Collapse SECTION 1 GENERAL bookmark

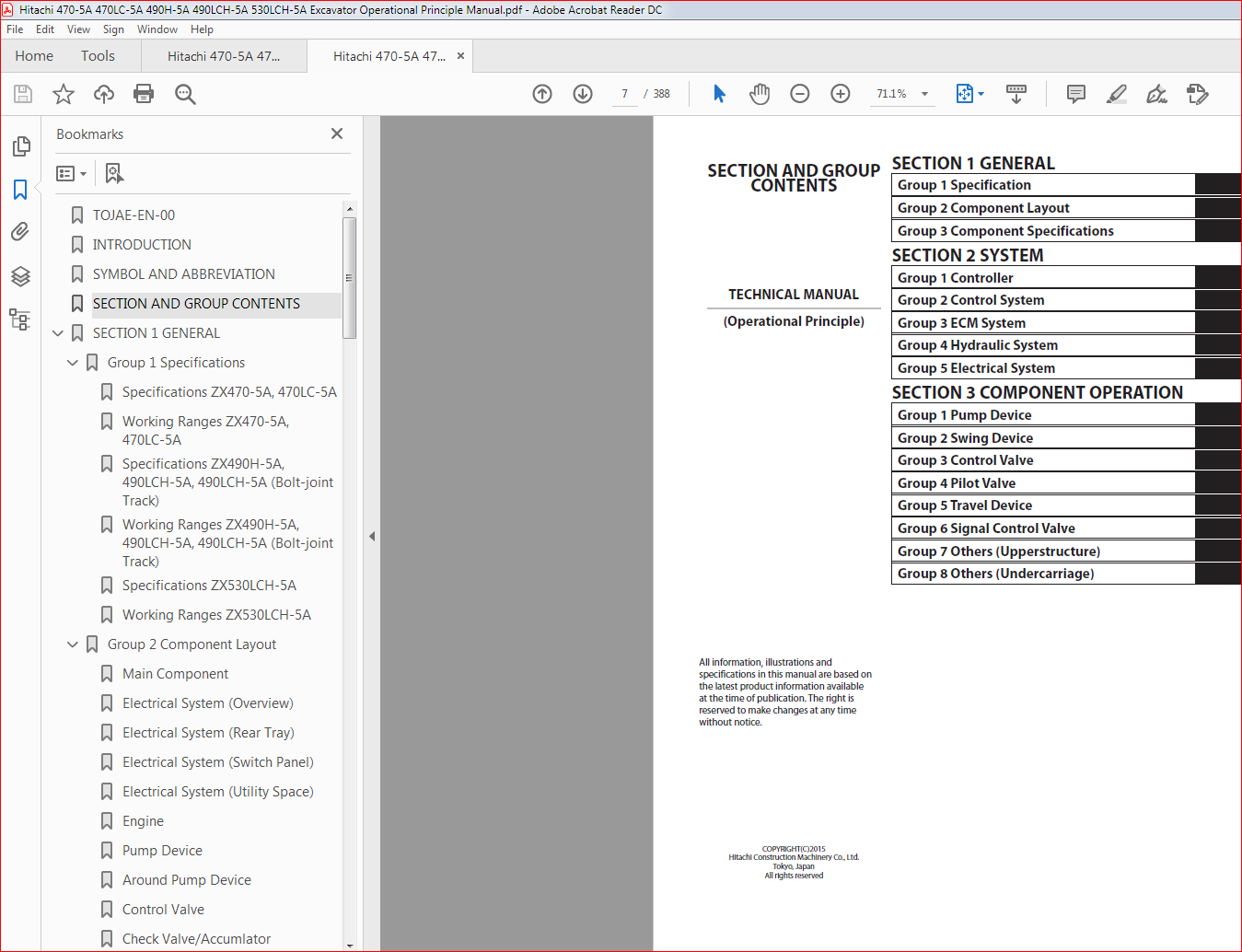(x=58, y=333)
